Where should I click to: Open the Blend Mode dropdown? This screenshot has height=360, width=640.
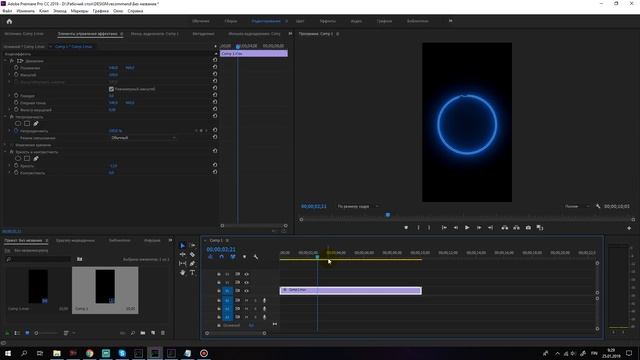click(x=143, y=138)
